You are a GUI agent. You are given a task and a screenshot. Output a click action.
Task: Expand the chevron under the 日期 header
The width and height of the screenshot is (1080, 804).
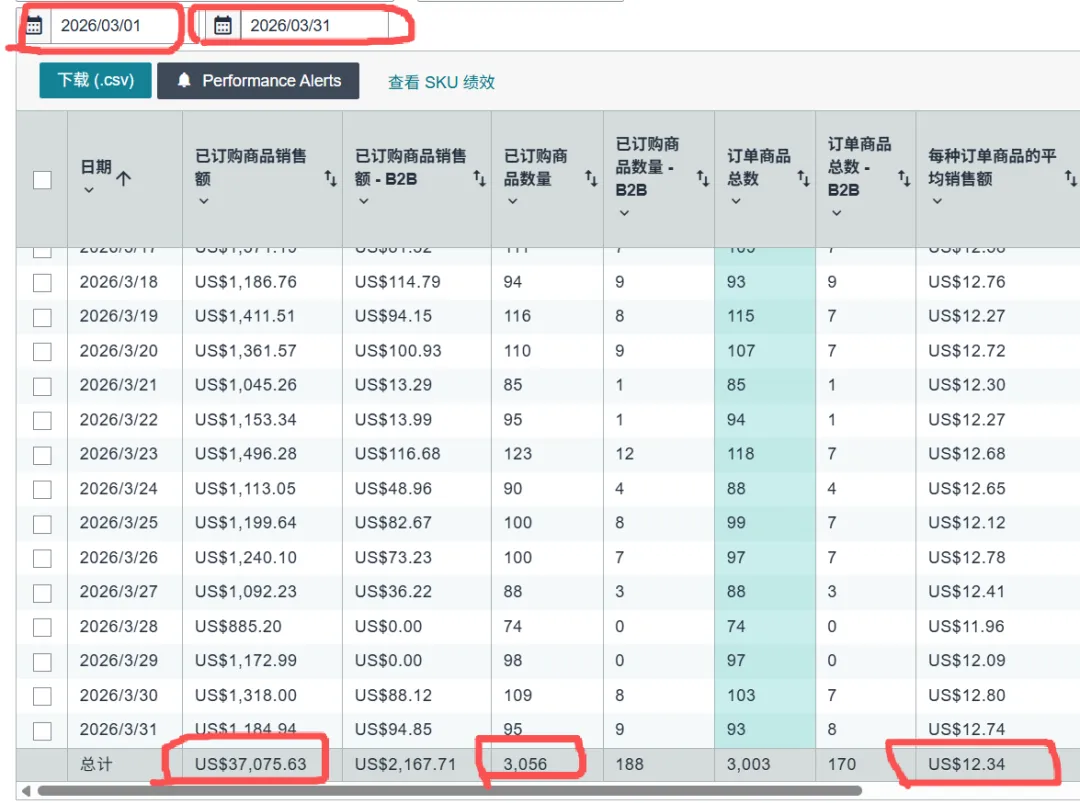click(x=88, y=190)
